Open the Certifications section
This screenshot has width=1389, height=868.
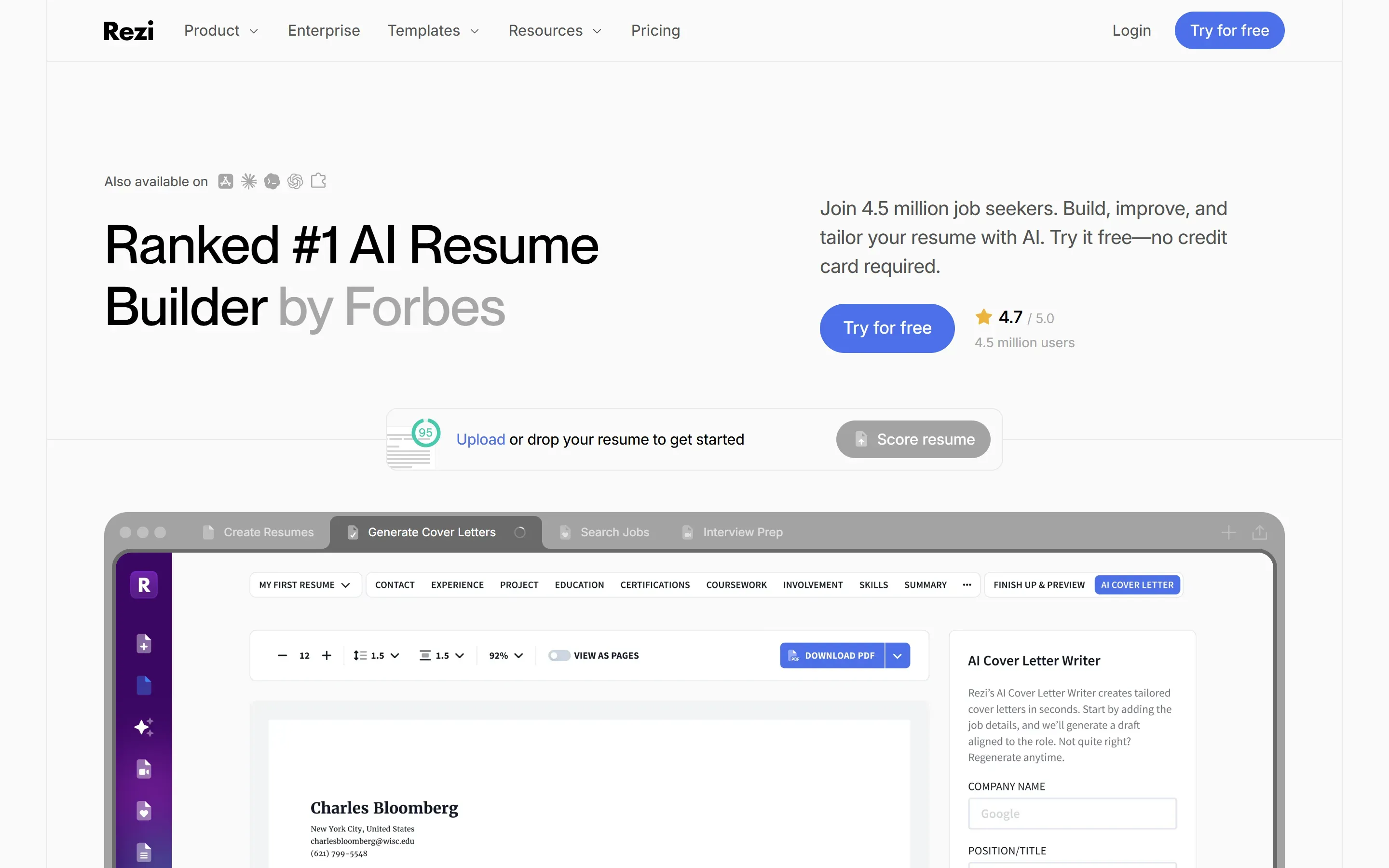click(x=655, y=585)
